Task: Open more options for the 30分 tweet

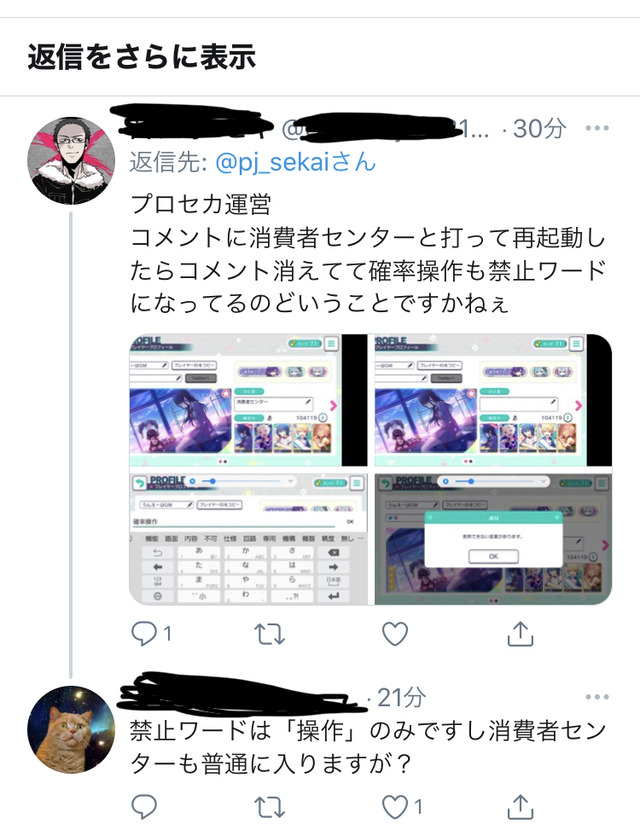Action: 597,128
